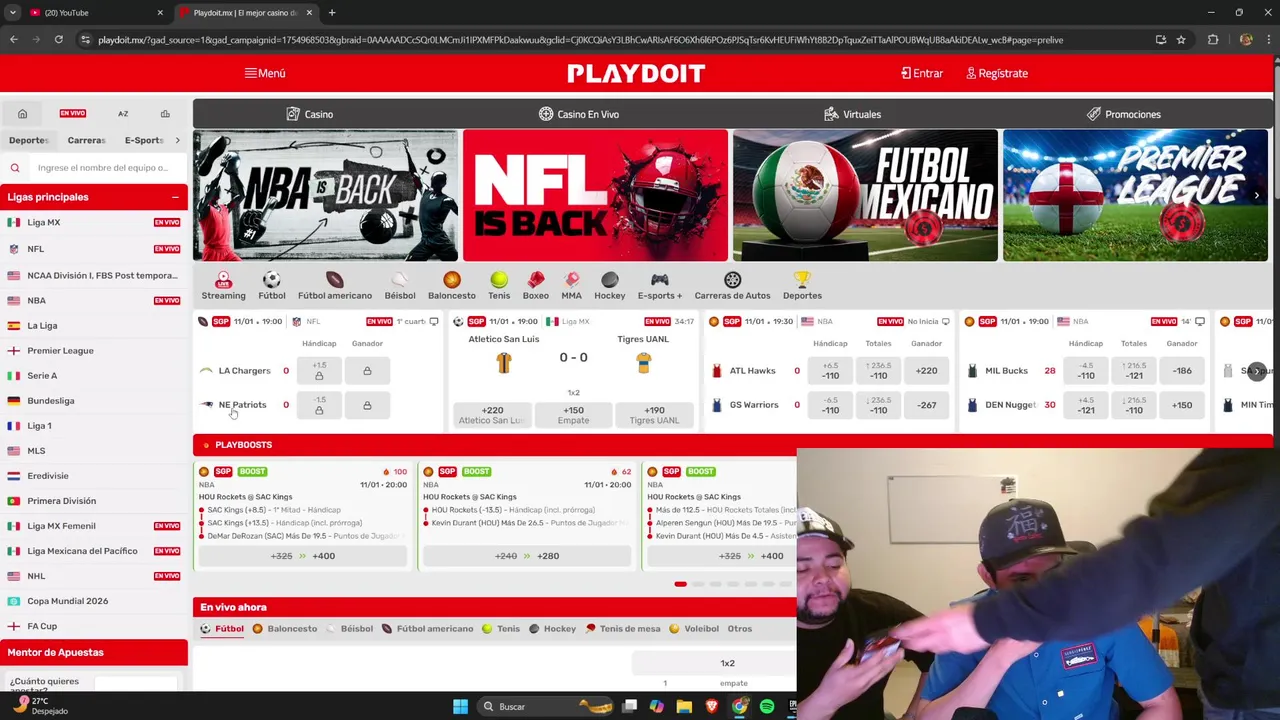Switch to the E-Sports sidebar tab
1280x720 pixels.
144,141
